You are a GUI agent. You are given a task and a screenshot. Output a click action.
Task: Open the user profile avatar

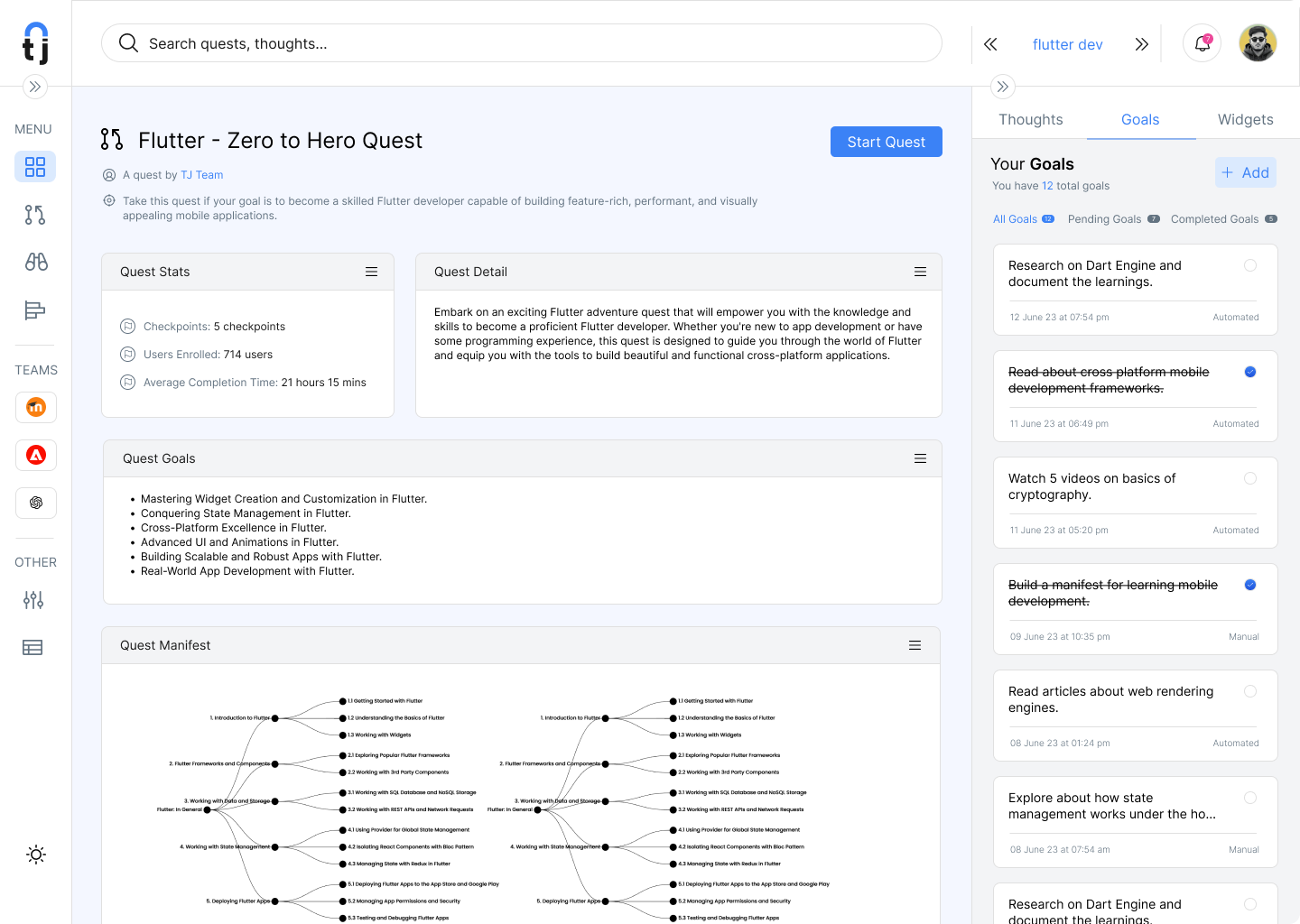pyautogui.click(x=1258, y=43)
